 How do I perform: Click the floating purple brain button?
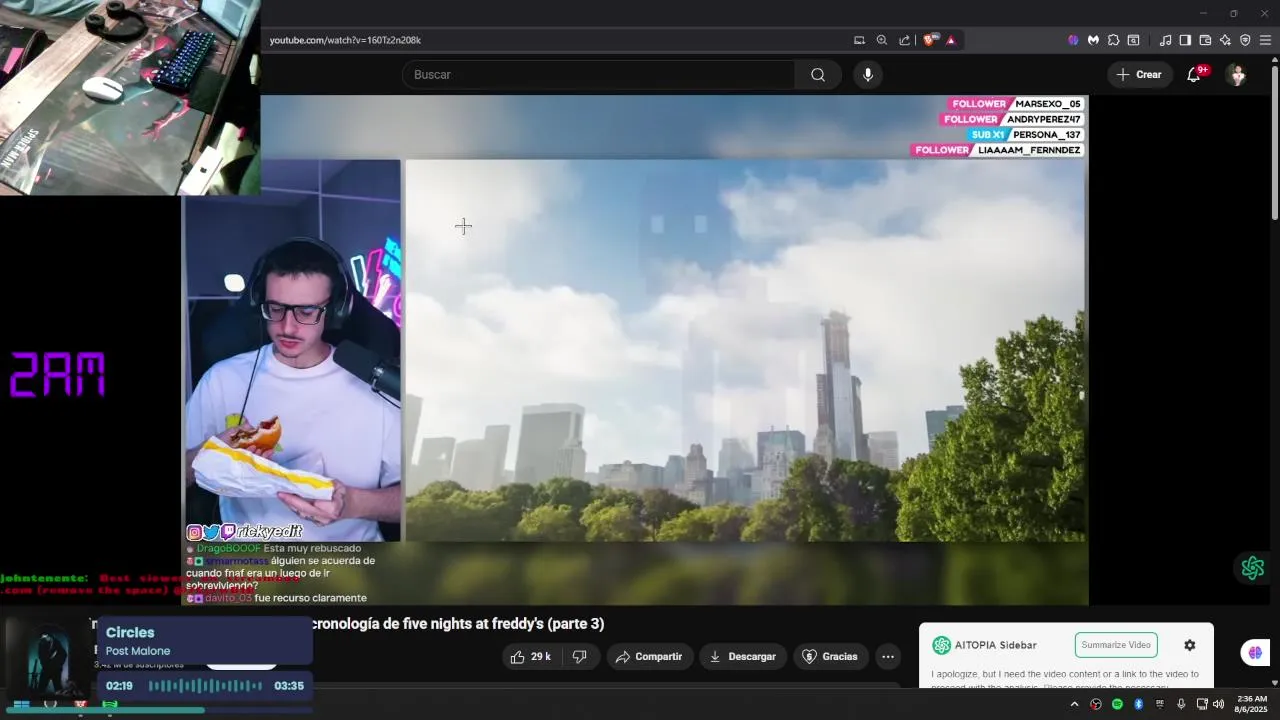pyautogui.click(x=1255, y=653)
